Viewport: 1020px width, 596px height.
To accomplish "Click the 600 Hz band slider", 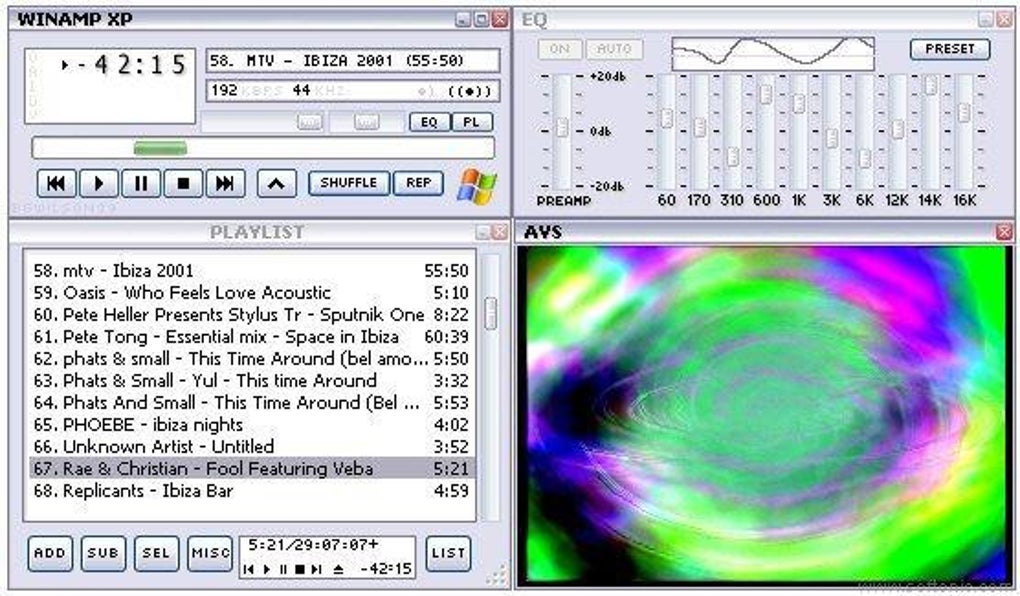I will [766, 94].
